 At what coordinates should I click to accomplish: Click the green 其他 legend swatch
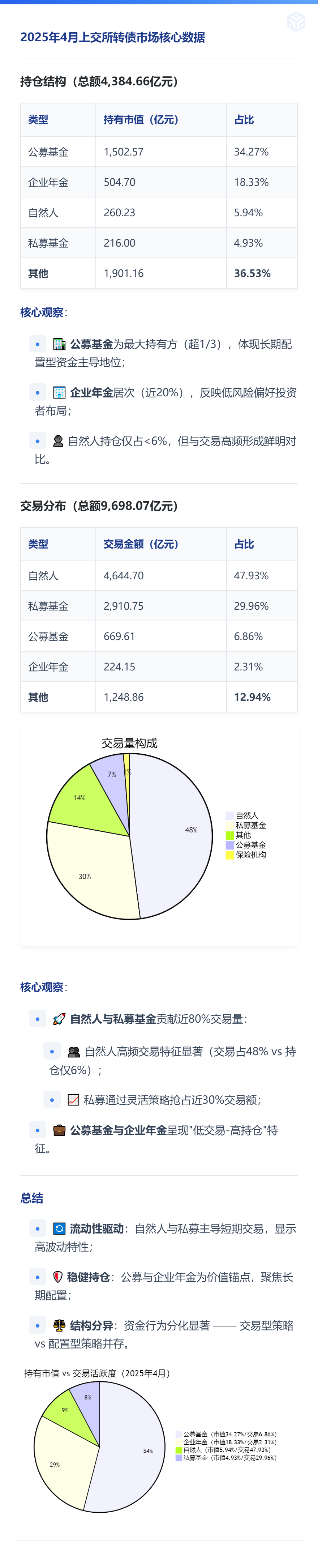click(229, 835)
